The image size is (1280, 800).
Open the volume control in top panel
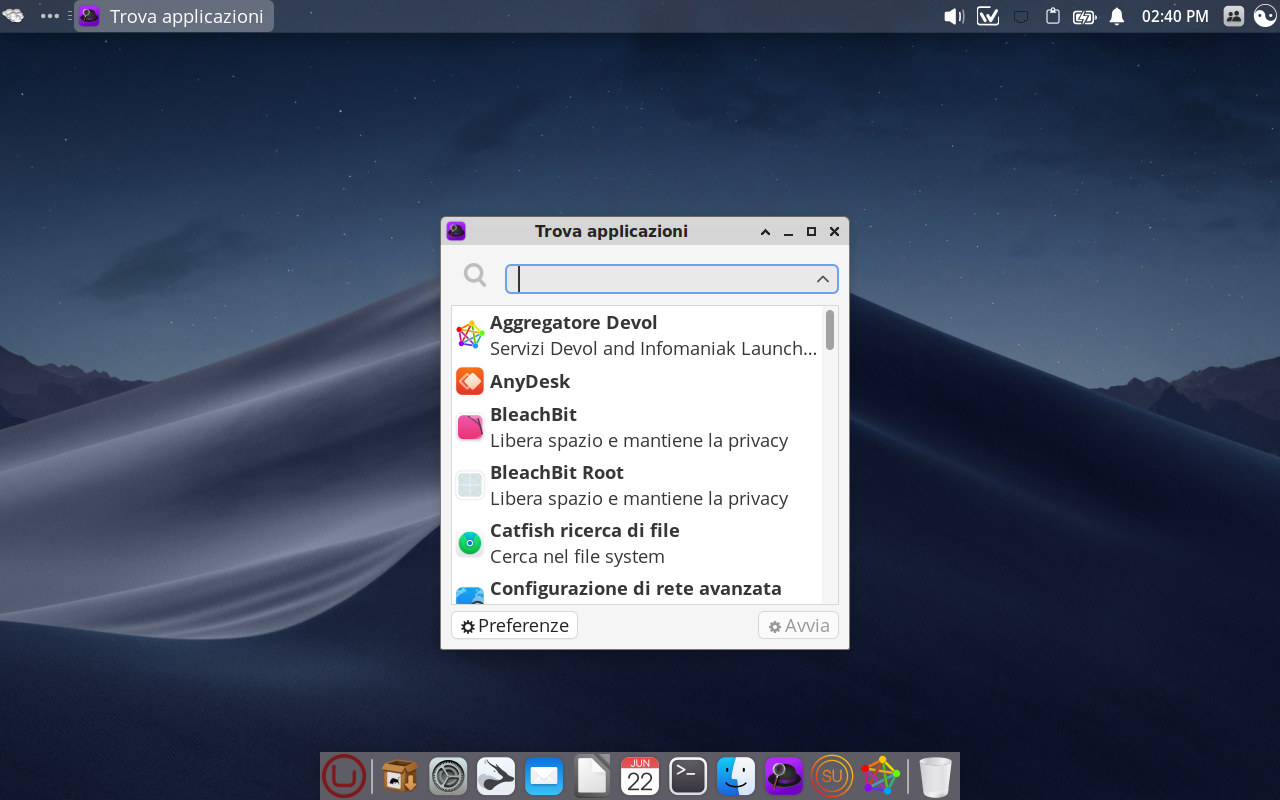954,16
